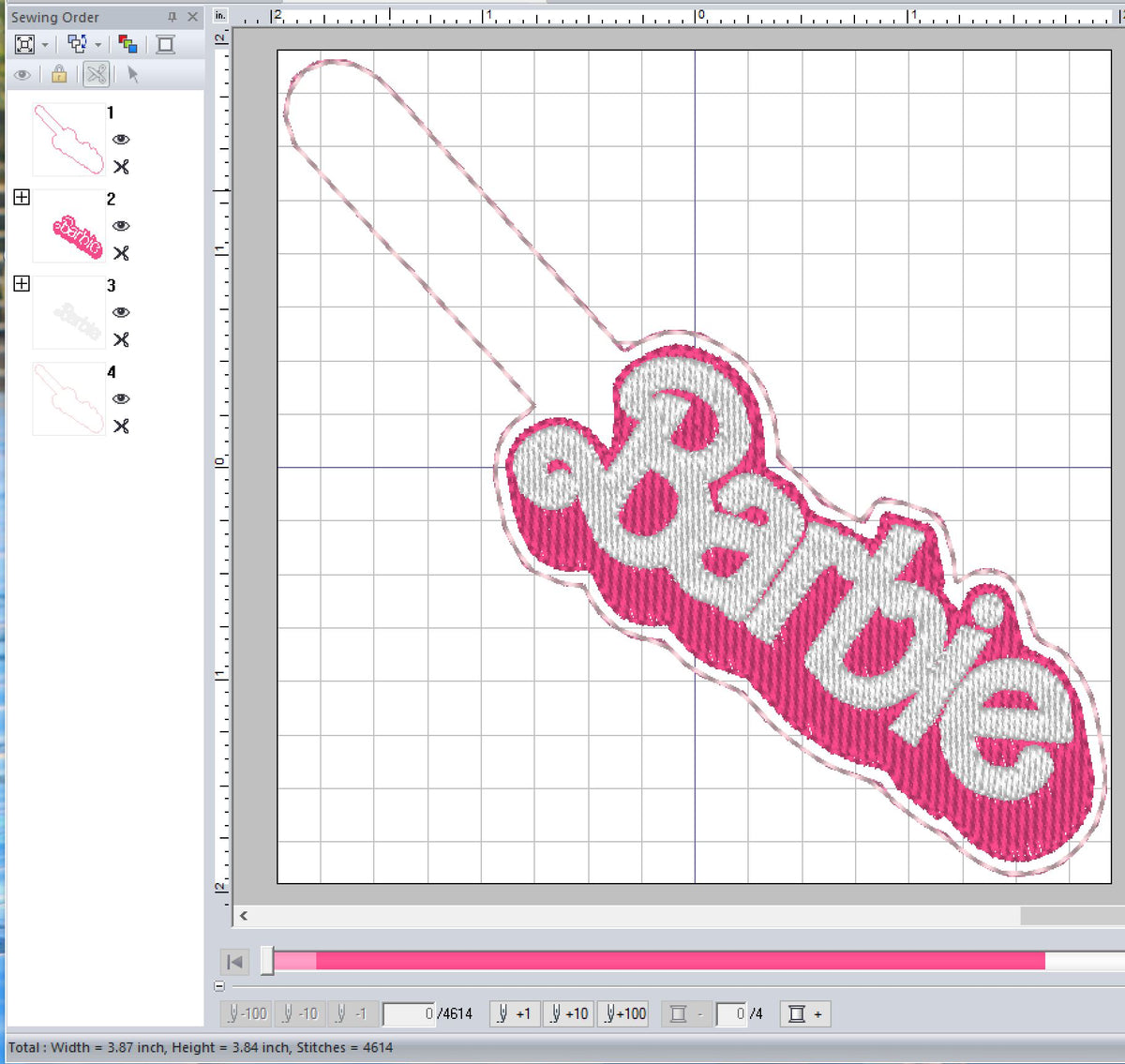Select thumbnail of sewing step 3
The height and width of the screenshot is (1064, 1125).
coord(68,312)
